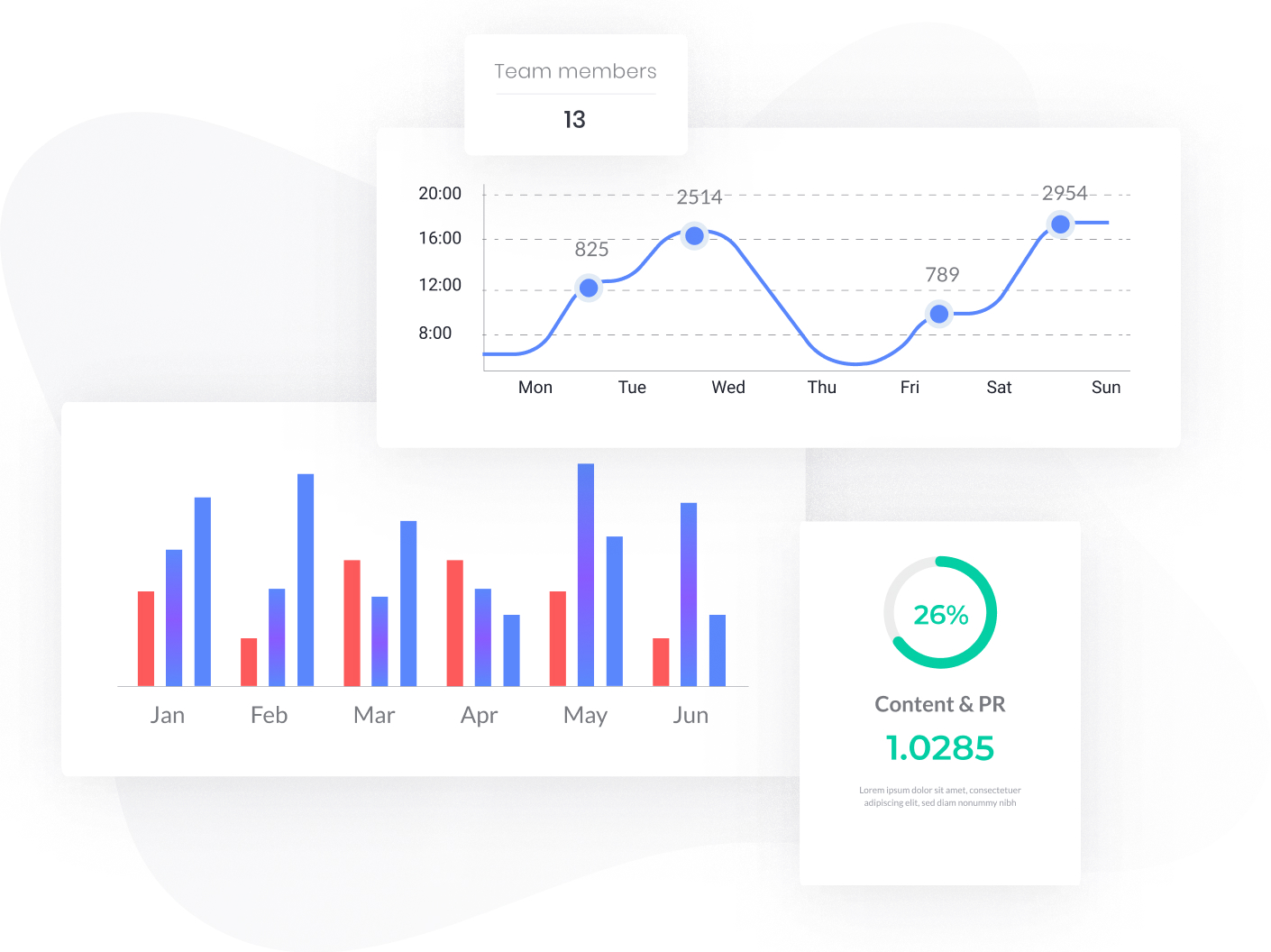Viewport: 1271px width, 952px height.
Task: Select the red bar in Apr group
Action: point(455,622)
